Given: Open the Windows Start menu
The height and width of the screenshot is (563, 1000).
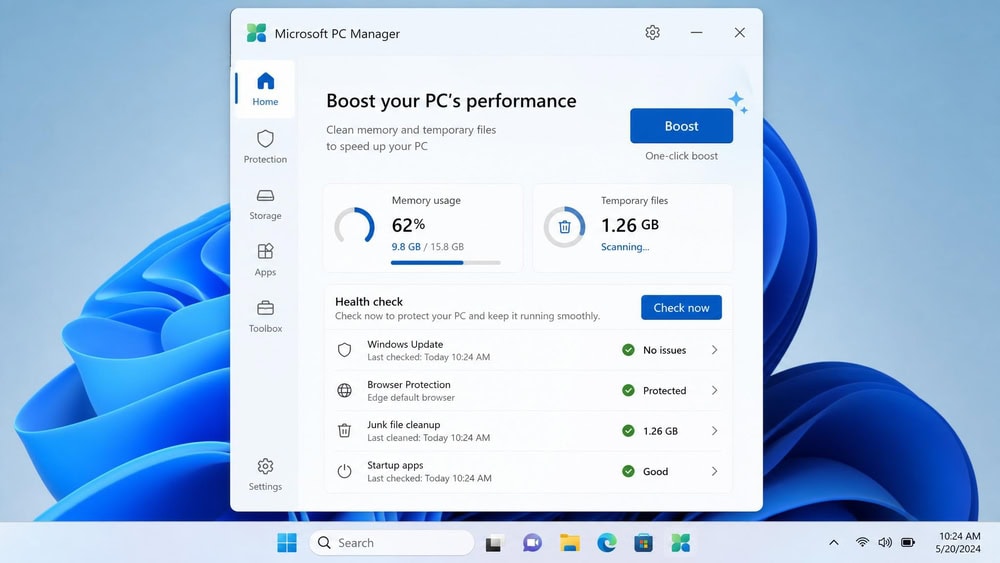Looking at the screenshot, I should [x=287, y=543].
